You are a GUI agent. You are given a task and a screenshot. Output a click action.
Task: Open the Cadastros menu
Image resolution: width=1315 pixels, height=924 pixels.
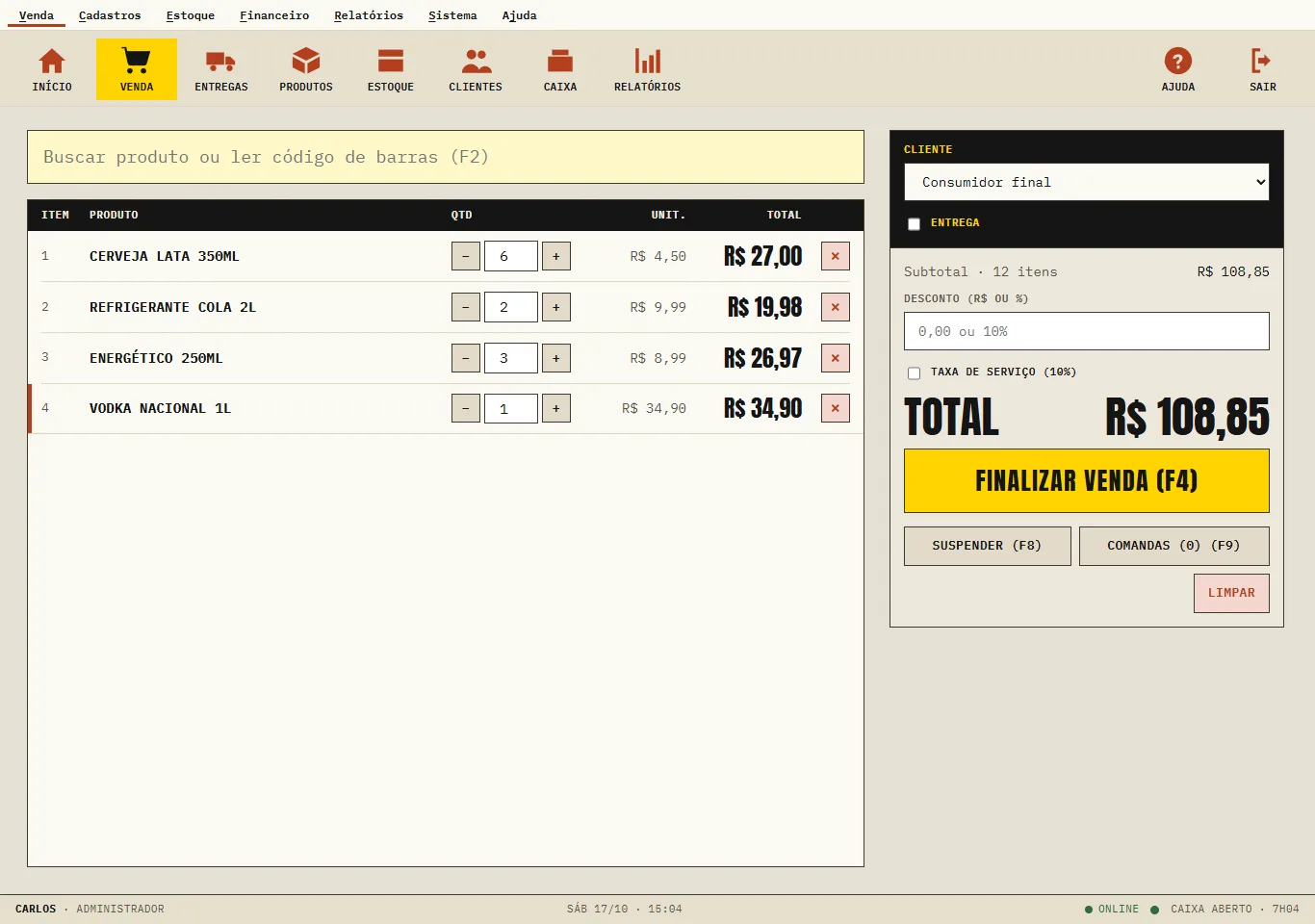[x=110, y=15]
